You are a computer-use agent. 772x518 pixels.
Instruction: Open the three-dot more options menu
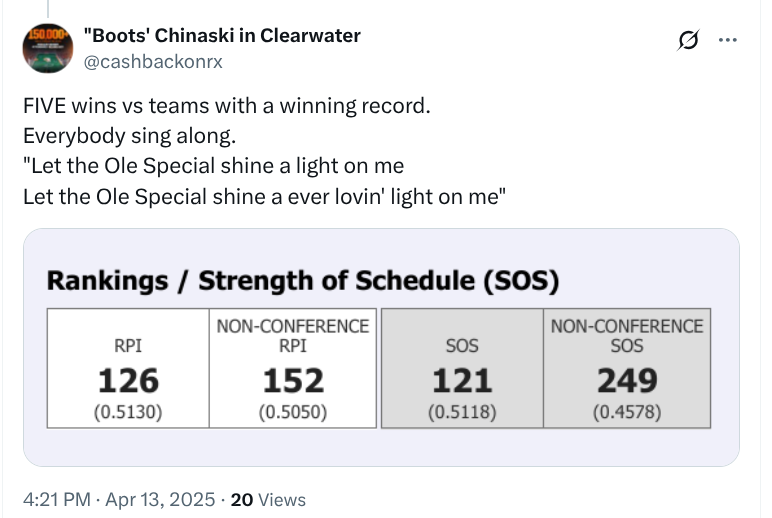point(727,40)
